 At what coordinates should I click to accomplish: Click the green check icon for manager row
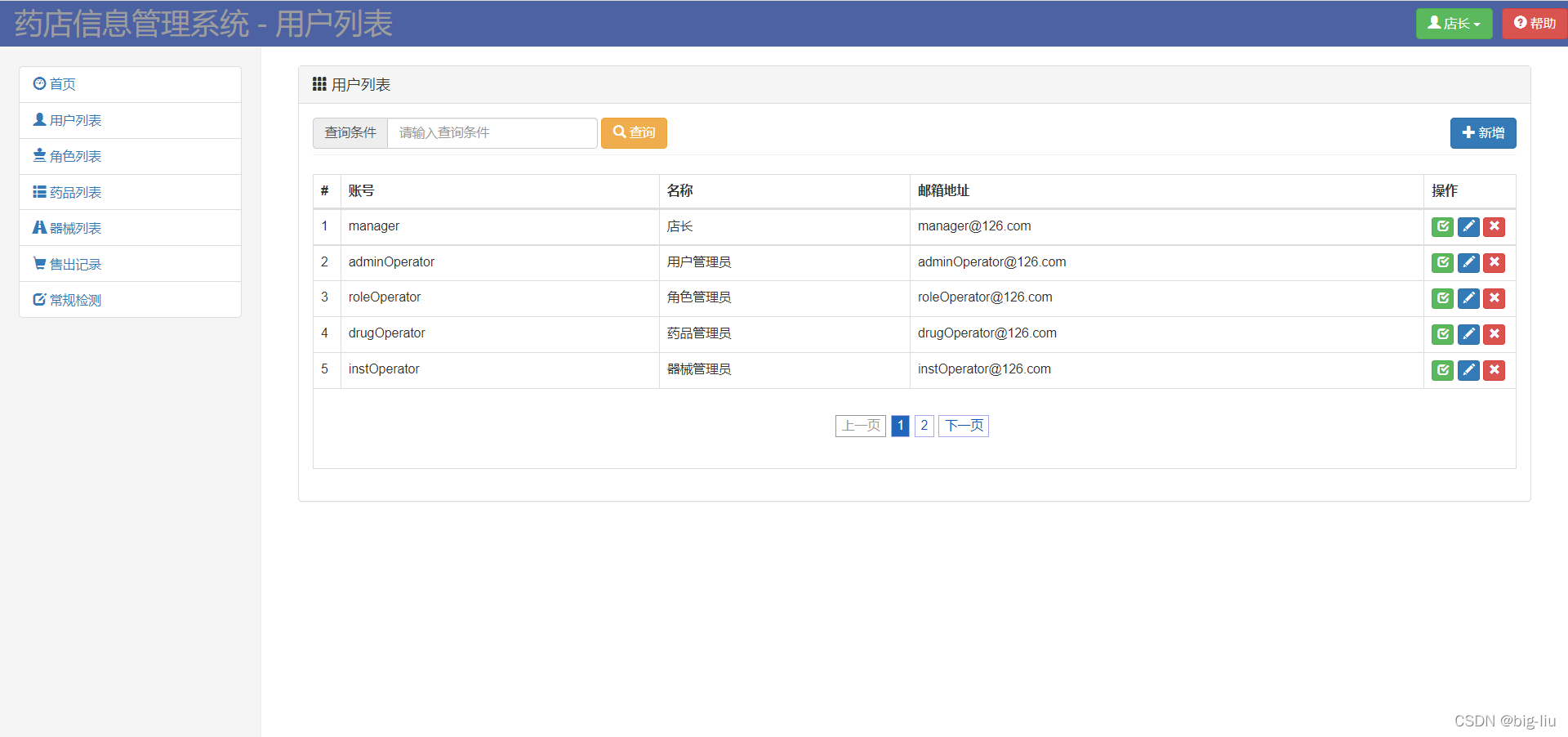[x=1442, y=226]
